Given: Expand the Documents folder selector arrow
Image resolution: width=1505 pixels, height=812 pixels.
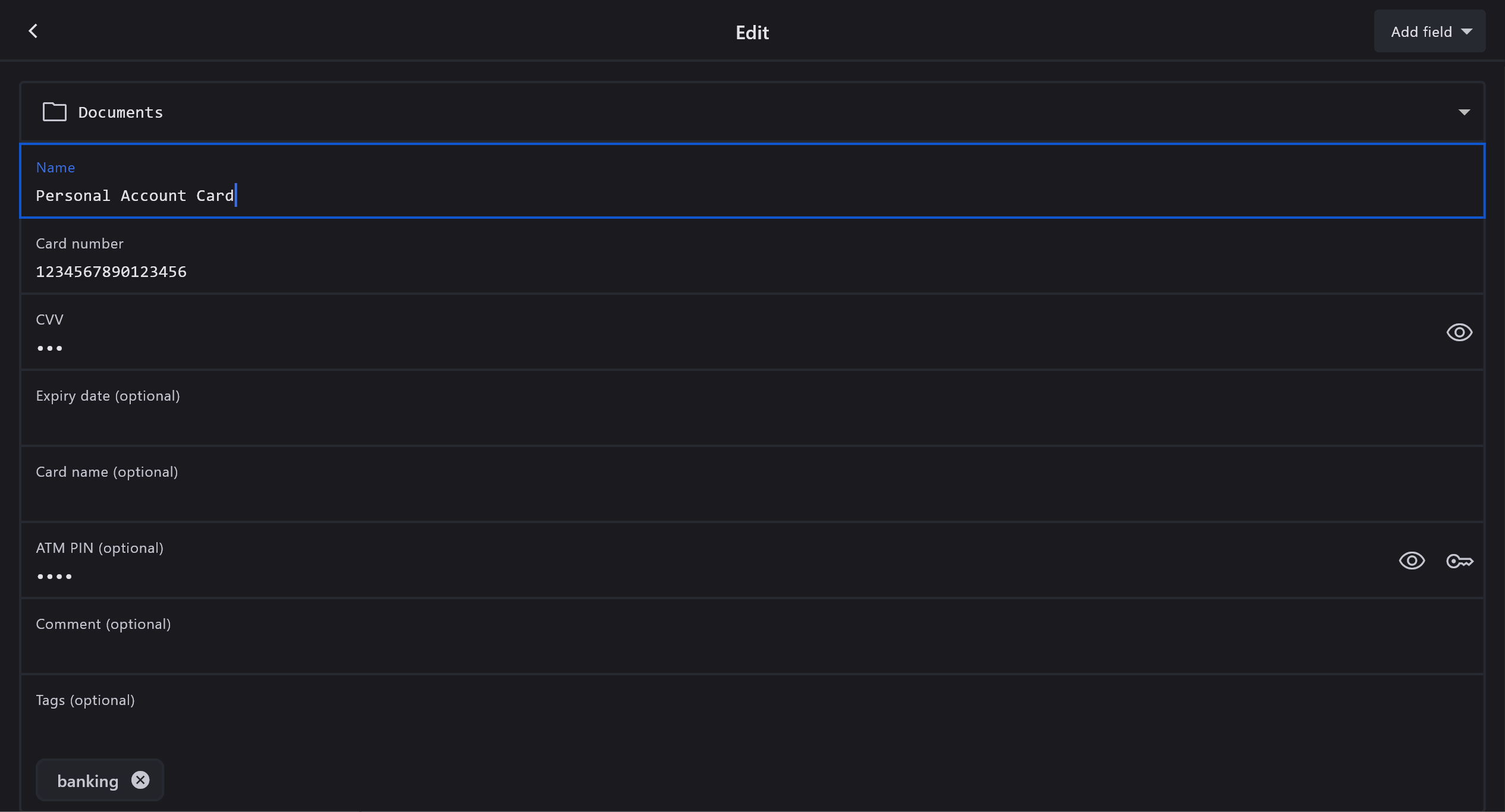Looking at the screenshot, I should pos(1464,112).
